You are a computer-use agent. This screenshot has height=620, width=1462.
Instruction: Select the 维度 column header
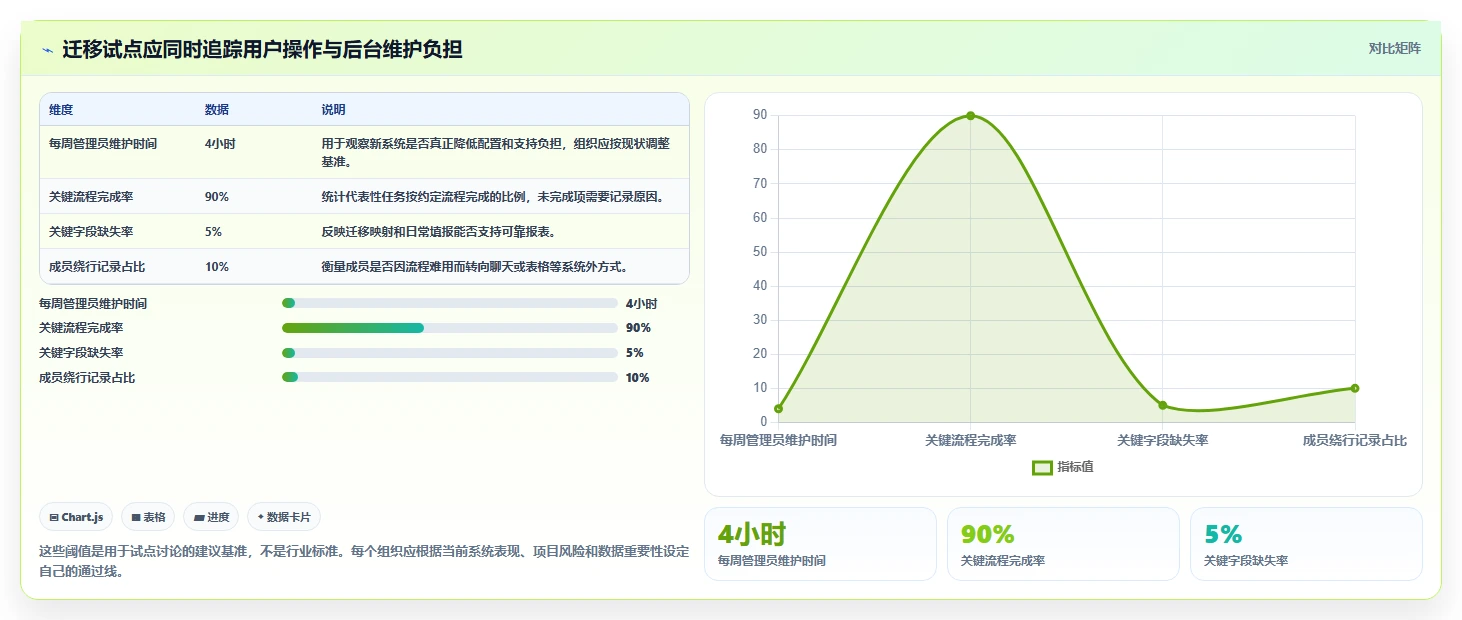[61, 110]
